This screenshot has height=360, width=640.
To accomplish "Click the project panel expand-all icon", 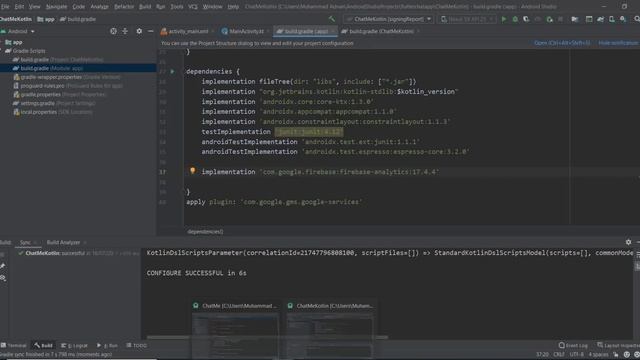I will (125, 31).
